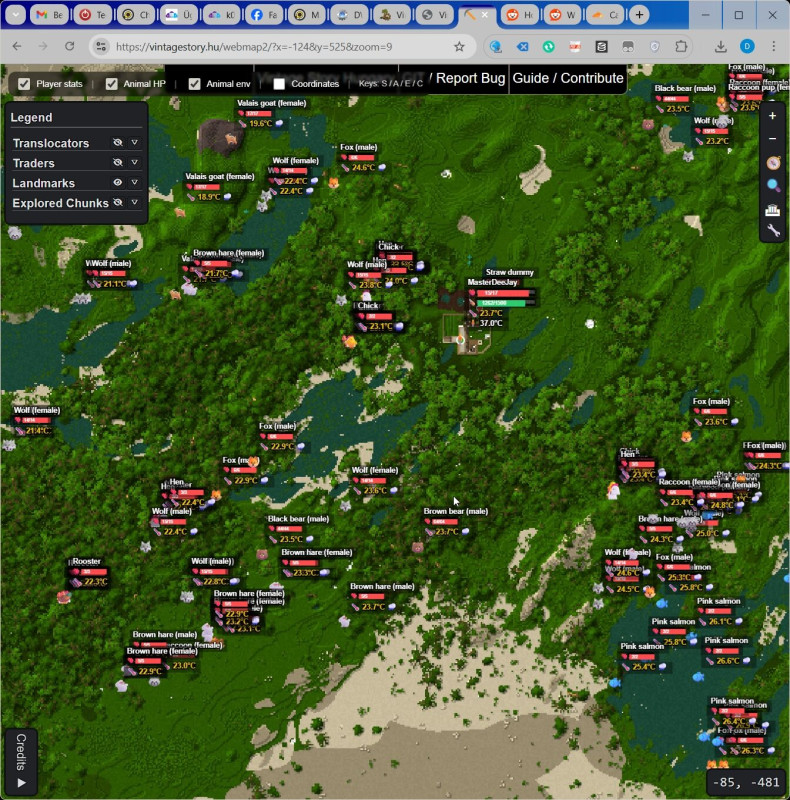The width and height of the screenshot is (790, 800).
Task: Uncheck the Animal HP checkbox
Action: (111, 84)
